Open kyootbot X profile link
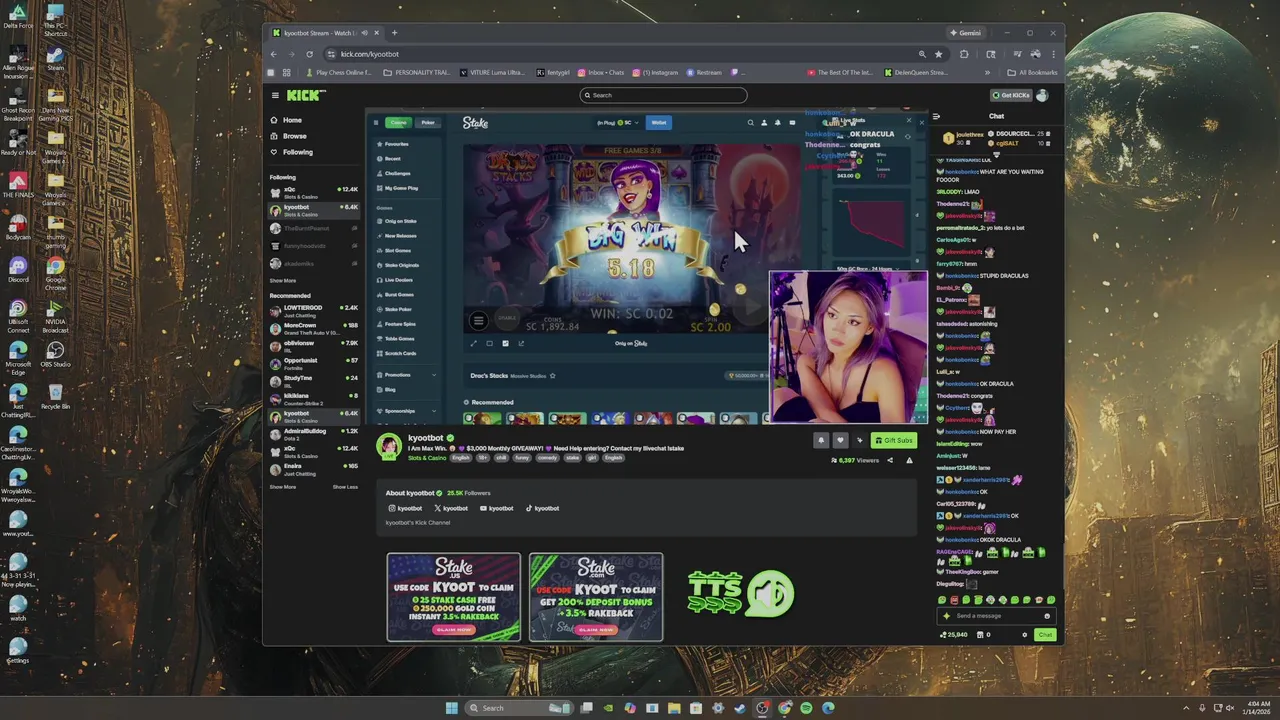 tap(451, 508)
